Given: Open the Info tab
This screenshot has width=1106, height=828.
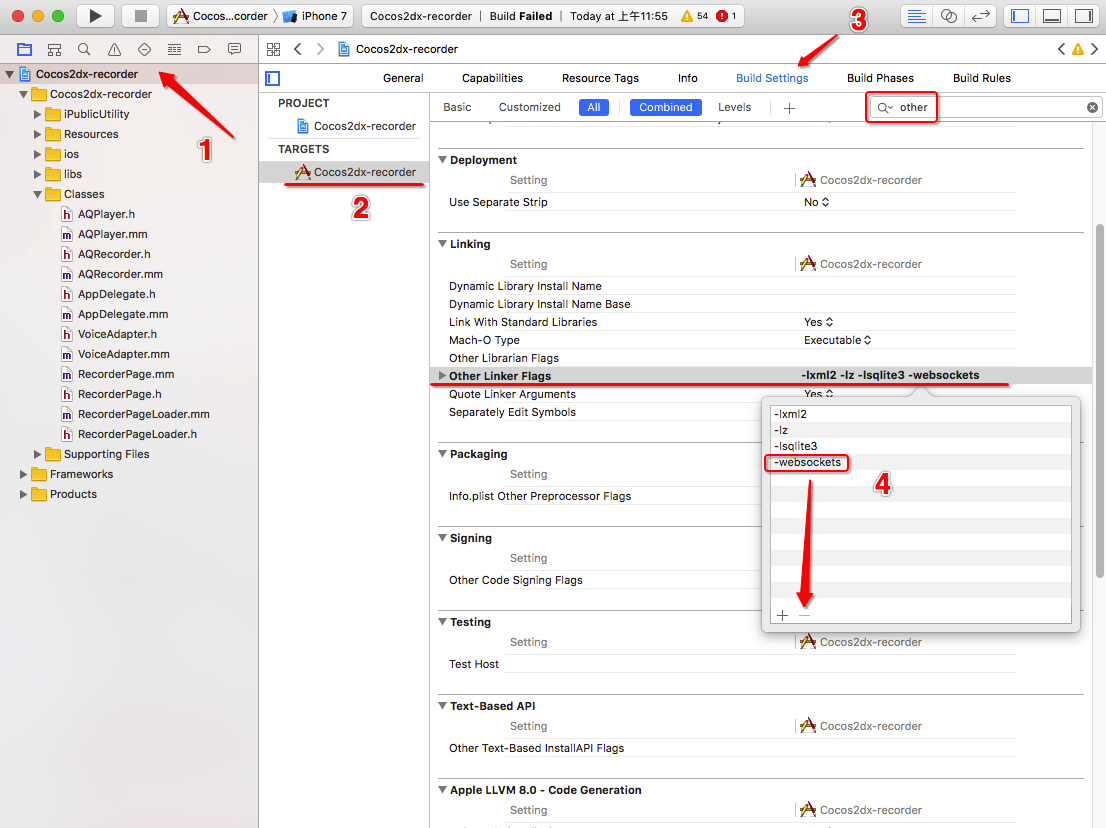Looking at the screenshot, I should pyautogui.click(x=688, y=78).
